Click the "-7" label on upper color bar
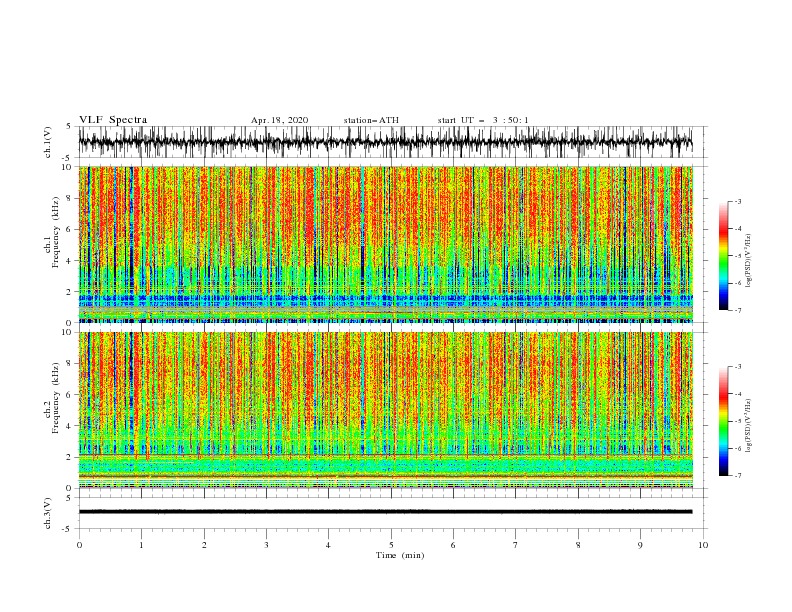Image resolution: width=792 pixels, height=612 pixels. [738, 310]
